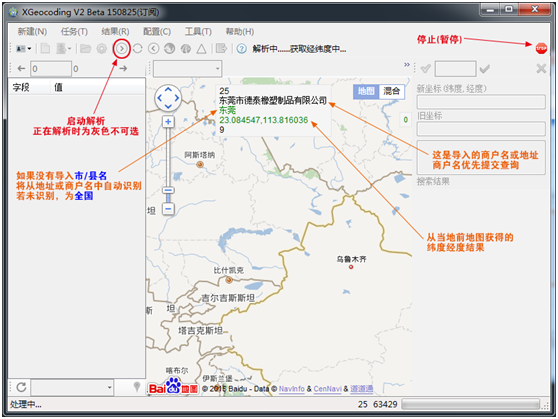Open help via blue question mark icon

[241, 48]
